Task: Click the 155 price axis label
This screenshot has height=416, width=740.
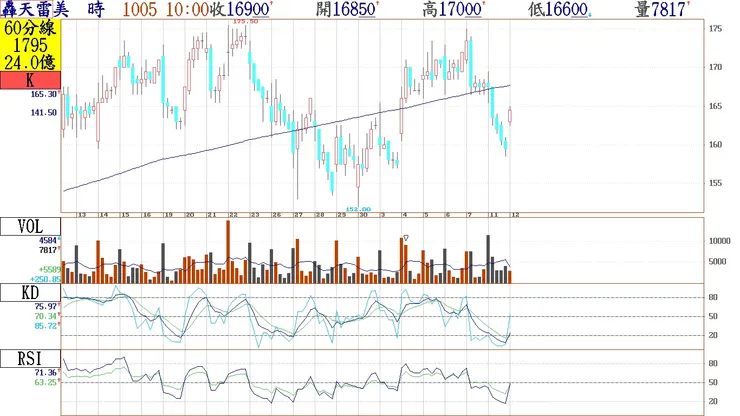Action: point(715,183)
